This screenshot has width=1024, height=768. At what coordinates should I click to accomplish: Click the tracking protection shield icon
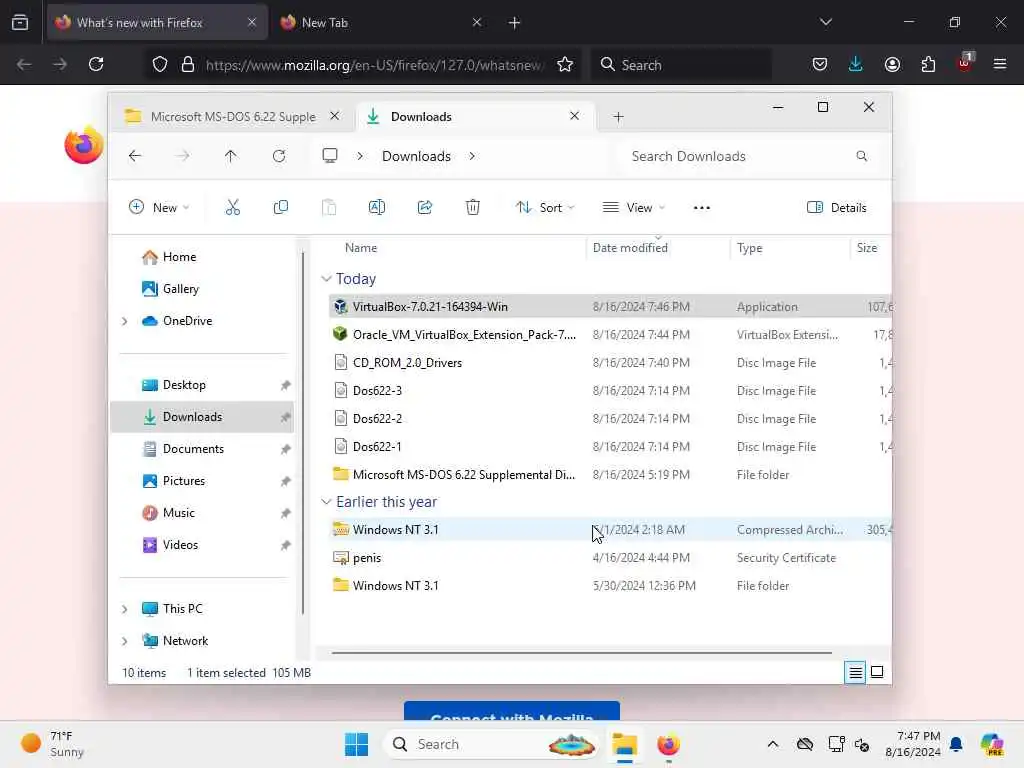tap(160, 64)
